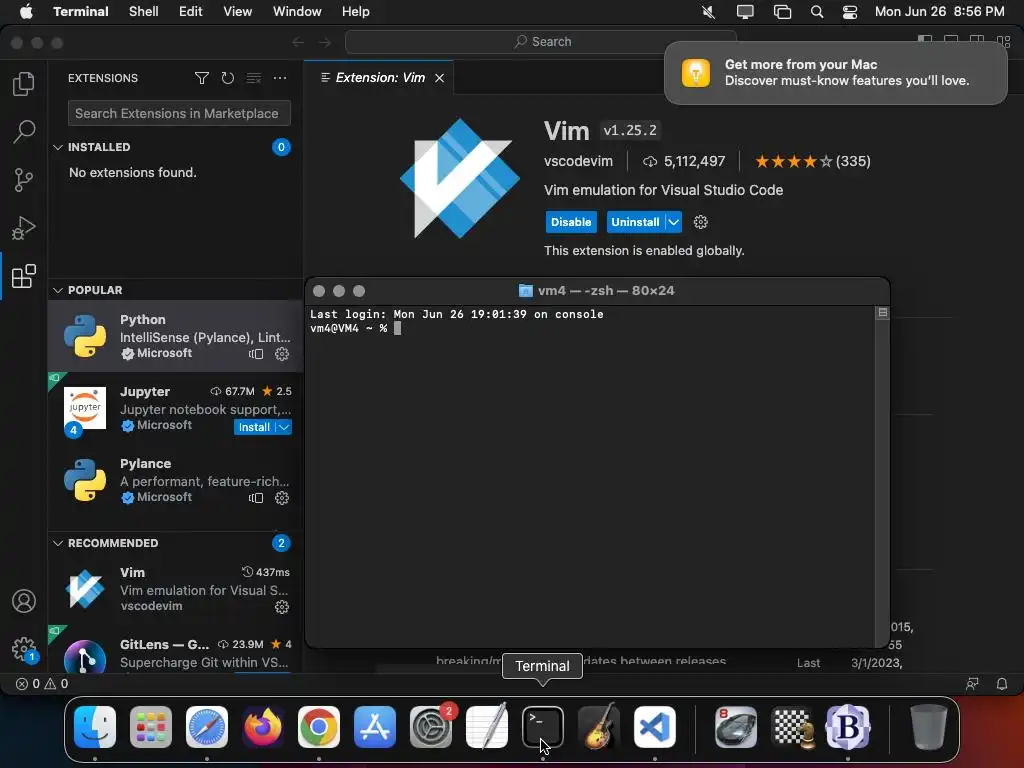Open the Edit menu
The height and width of the screenshot is (768, 1024).
pos(191,12)
